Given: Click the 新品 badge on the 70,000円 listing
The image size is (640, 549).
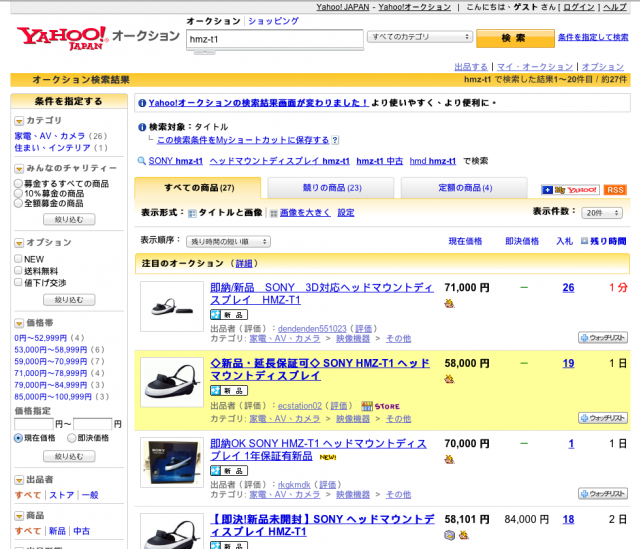Looking at the screenshot, I should click(229, 471).
